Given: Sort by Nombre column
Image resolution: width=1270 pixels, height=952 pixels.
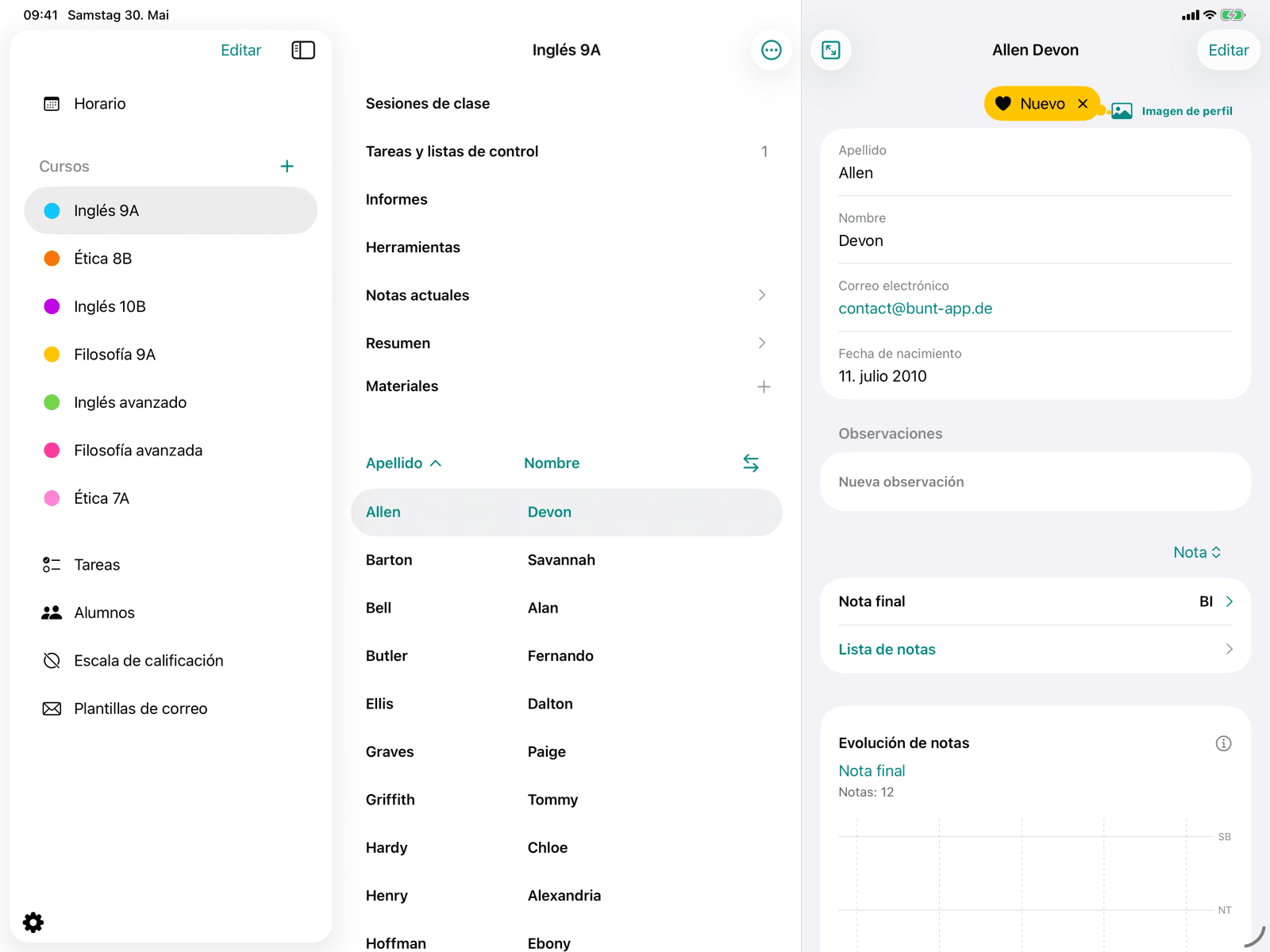Looking at the screenshot, I should point(552,463).
